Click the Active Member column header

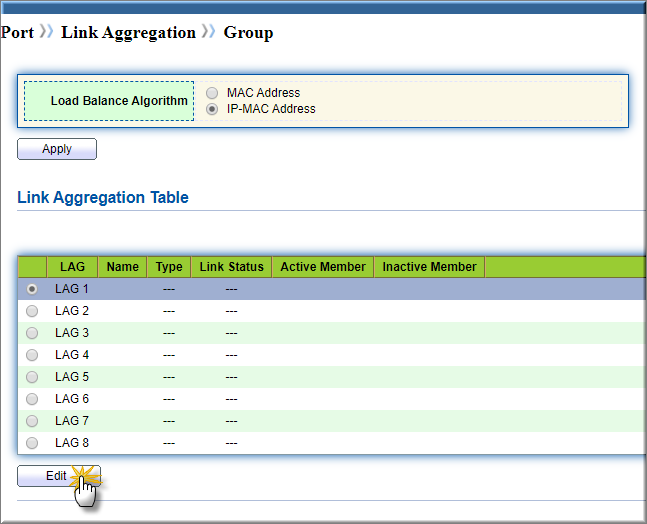point(323,267)
